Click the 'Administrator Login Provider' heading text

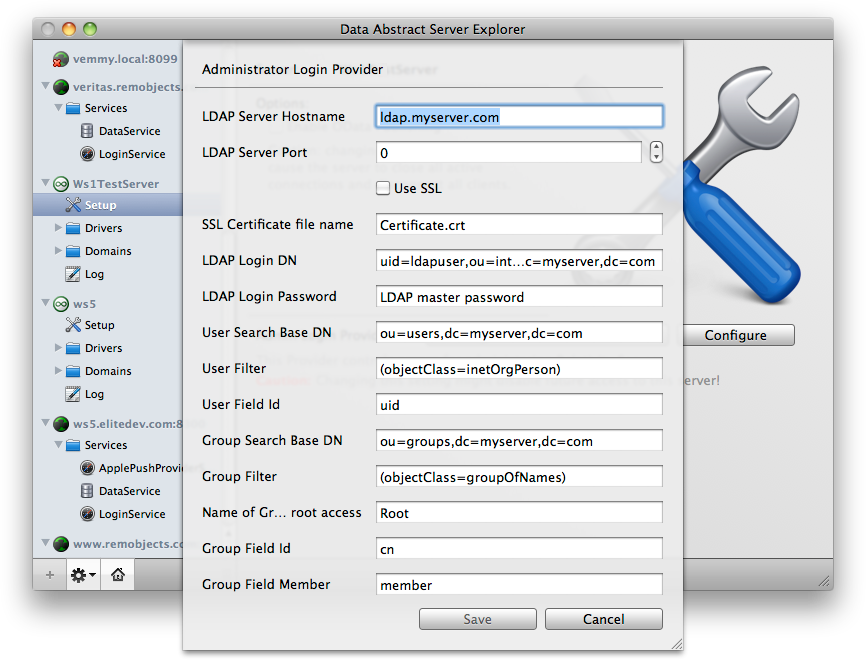(292, 69)
